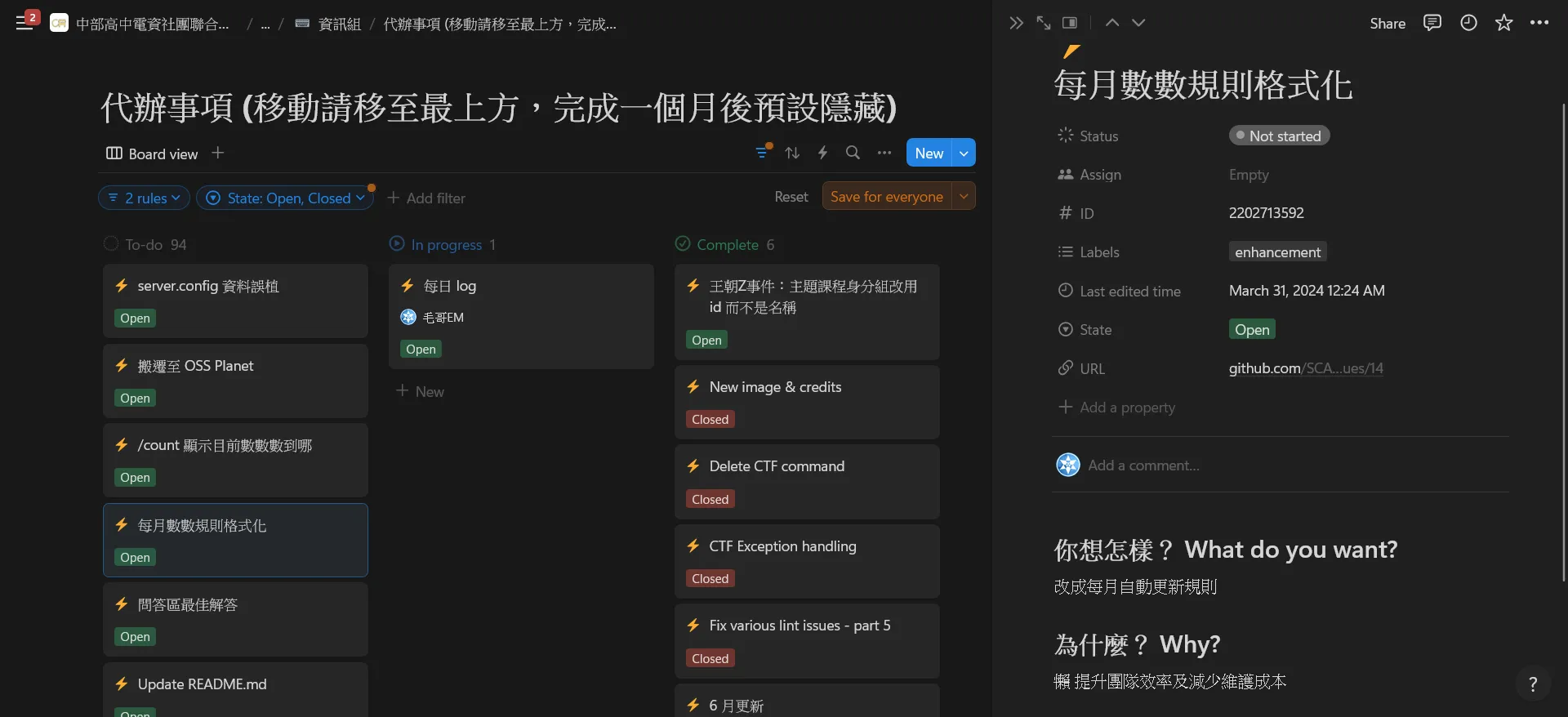Go to previous page with up chevron

(x=1112, y=23)
